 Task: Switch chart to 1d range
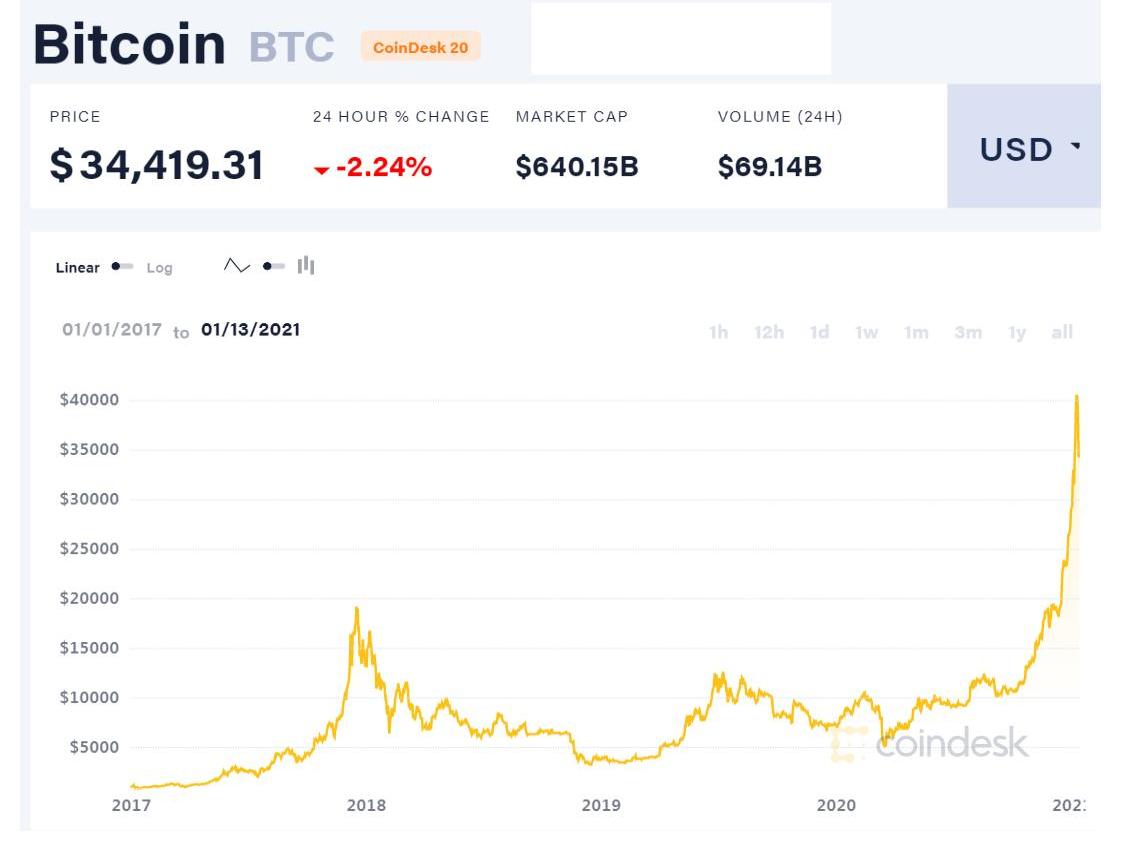(819, 333)
